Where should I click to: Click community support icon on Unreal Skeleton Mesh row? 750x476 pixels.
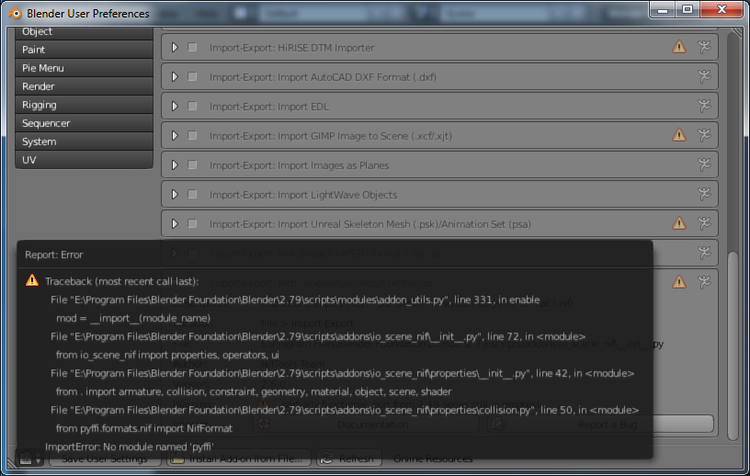click(x=704, y=223)
